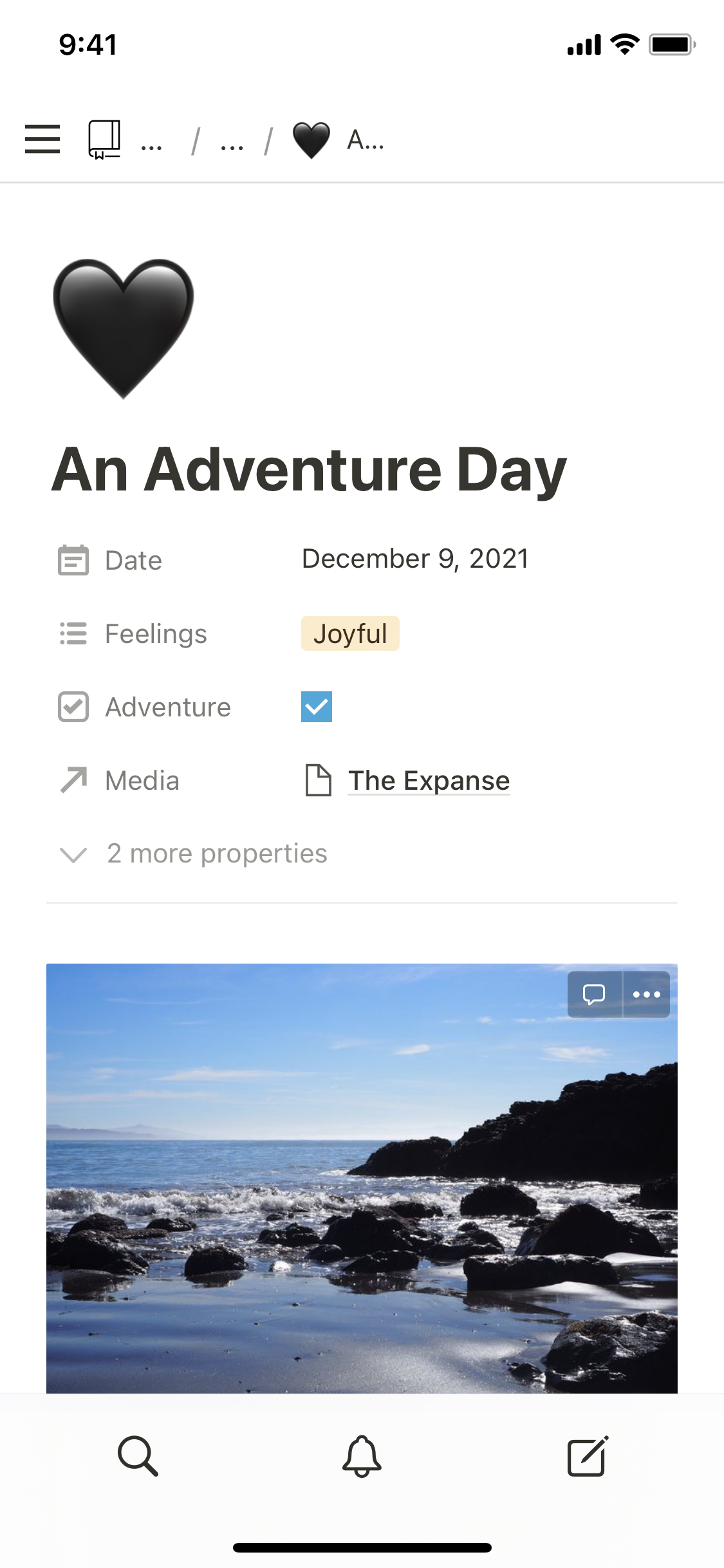This screenshot has width=724, height=1568.
Task: Create a new page with compose icon
Action: [587, 1456]
